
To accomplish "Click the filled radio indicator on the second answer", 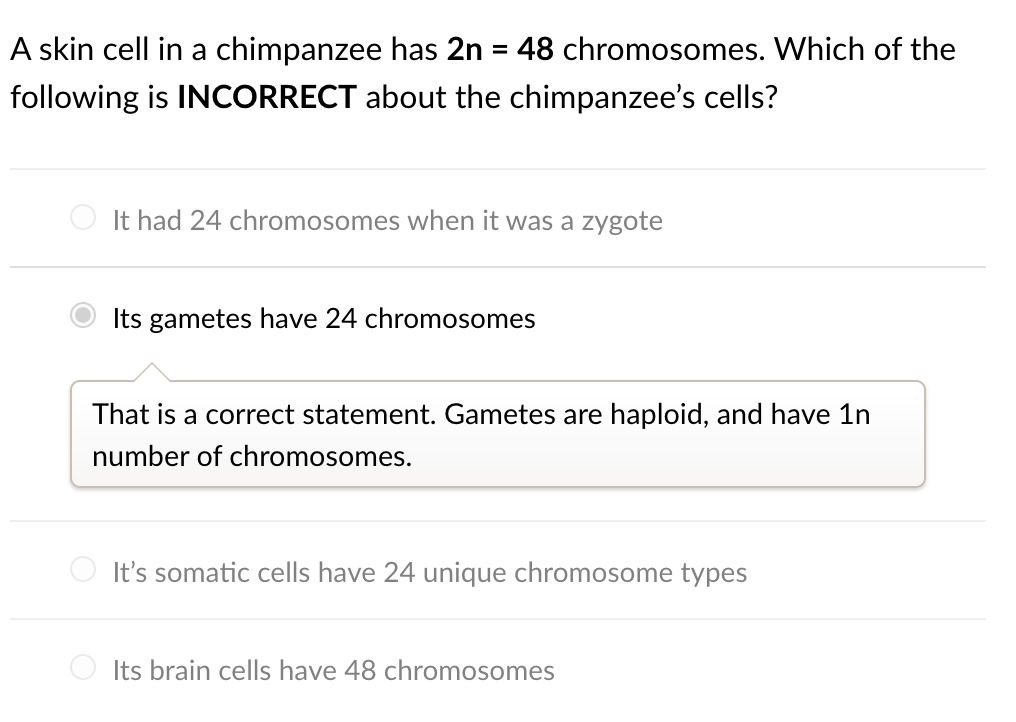I will (83, 315).
